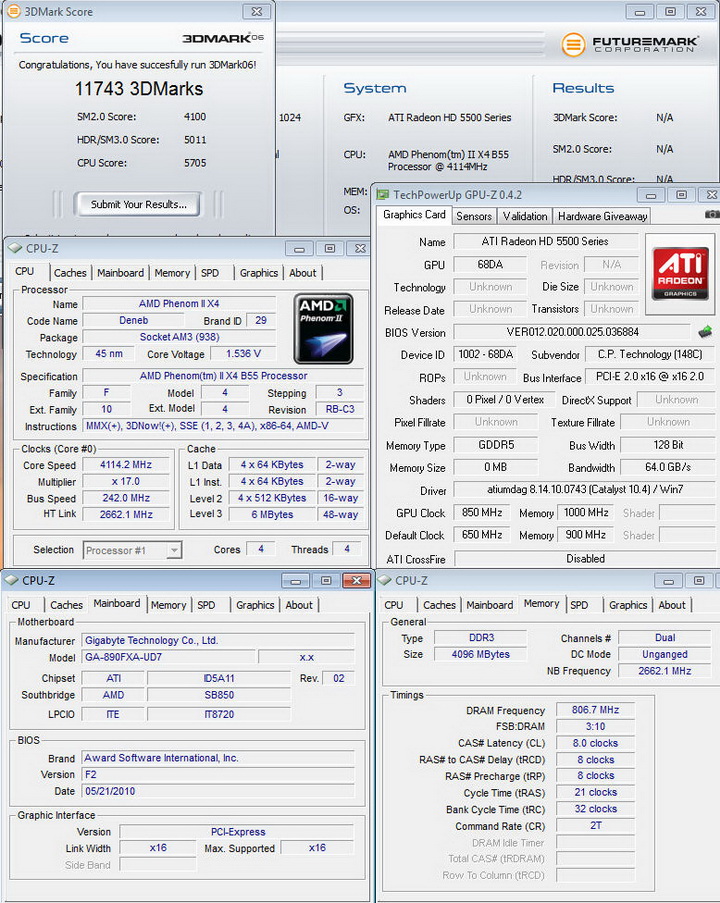The image size is (720, 903).
Task: Close the 3DMark Score window
Action: click(257, 11)
